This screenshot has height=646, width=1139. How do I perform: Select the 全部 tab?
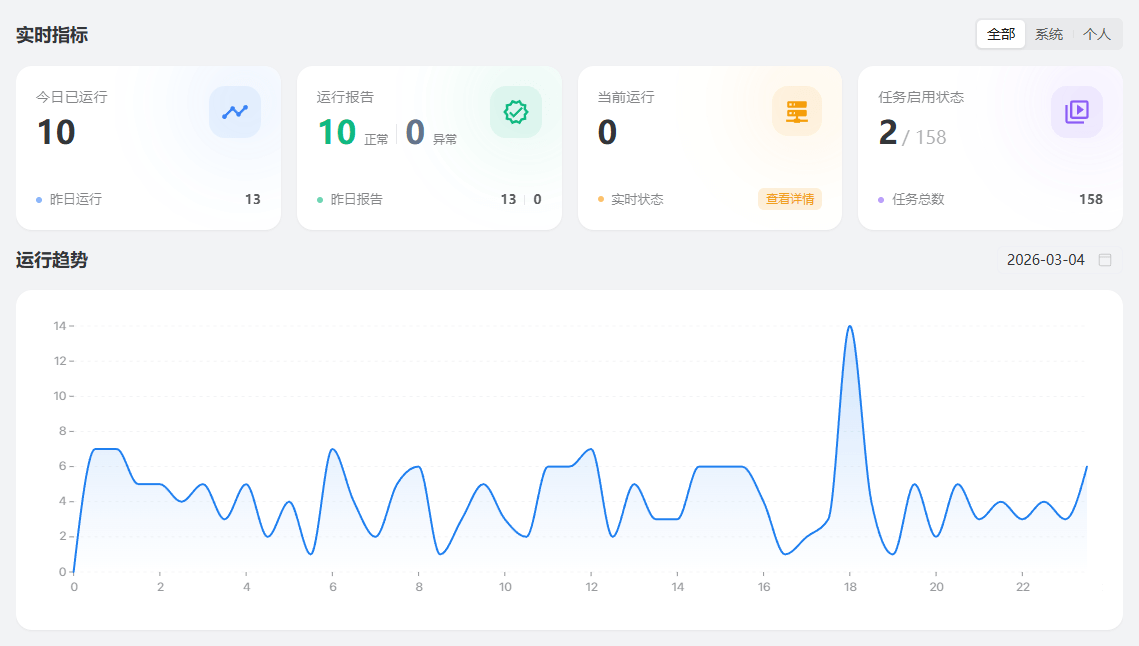(1001, 34)
